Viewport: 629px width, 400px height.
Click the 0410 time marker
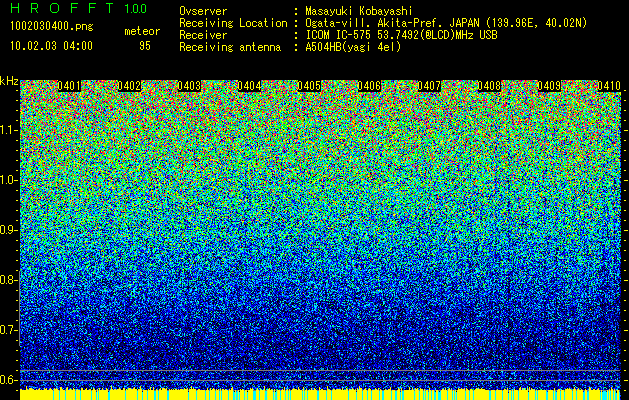point(609,86)
